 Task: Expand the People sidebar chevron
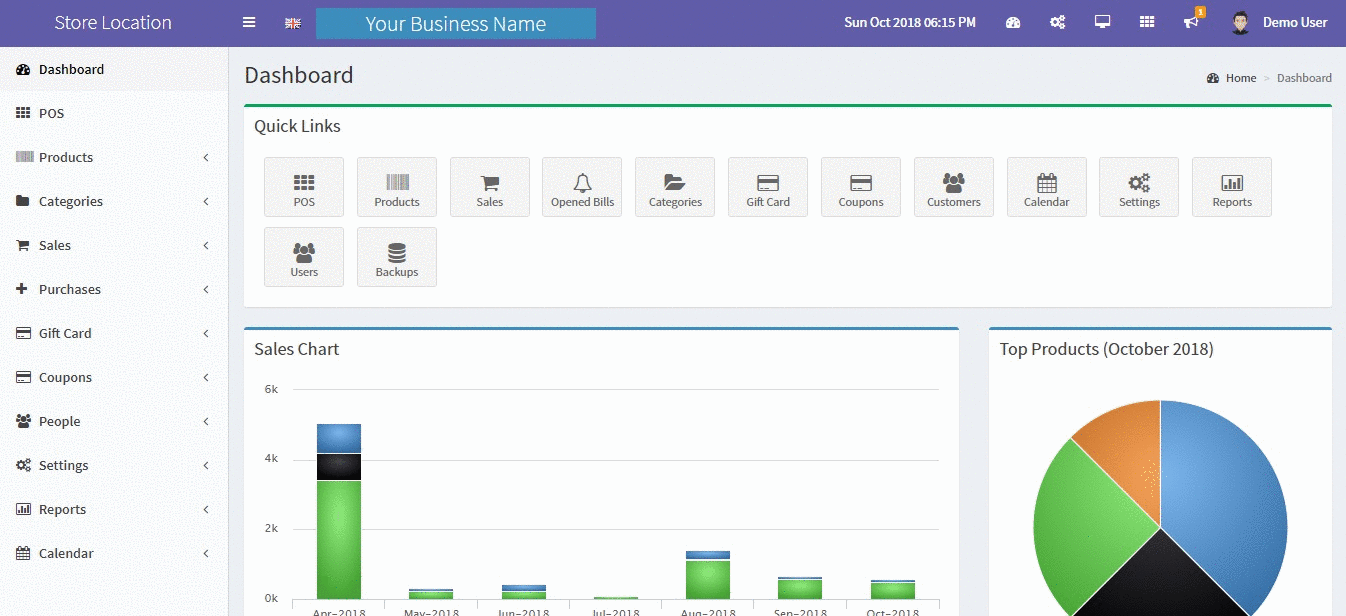205,422
